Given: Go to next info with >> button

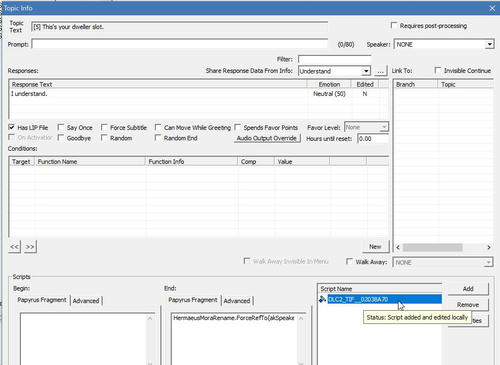Looking at the screenshot, I should 30,247.
